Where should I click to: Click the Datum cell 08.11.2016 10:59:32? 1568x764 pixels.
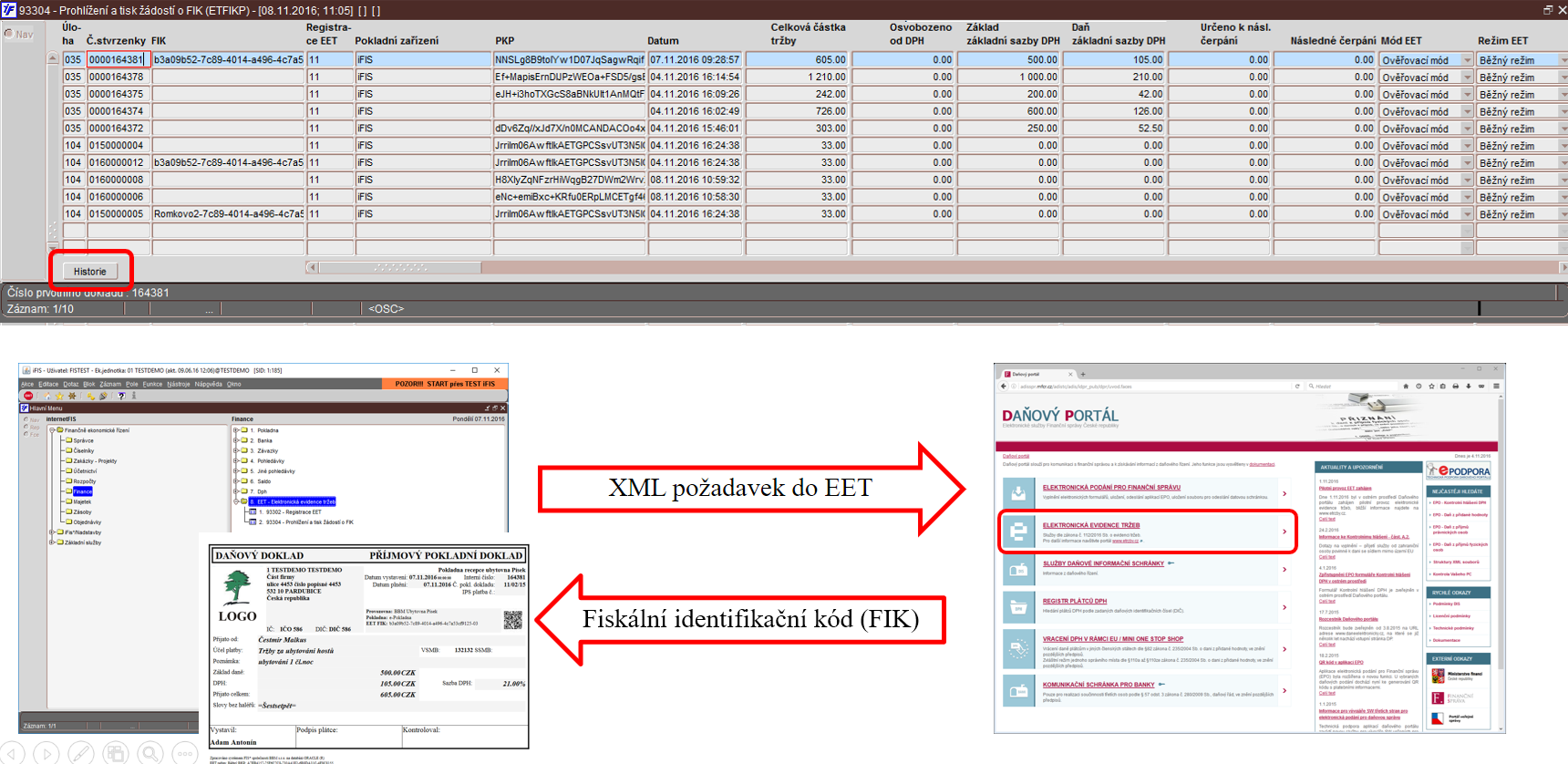pyautogui.click(x=695, y=180)
